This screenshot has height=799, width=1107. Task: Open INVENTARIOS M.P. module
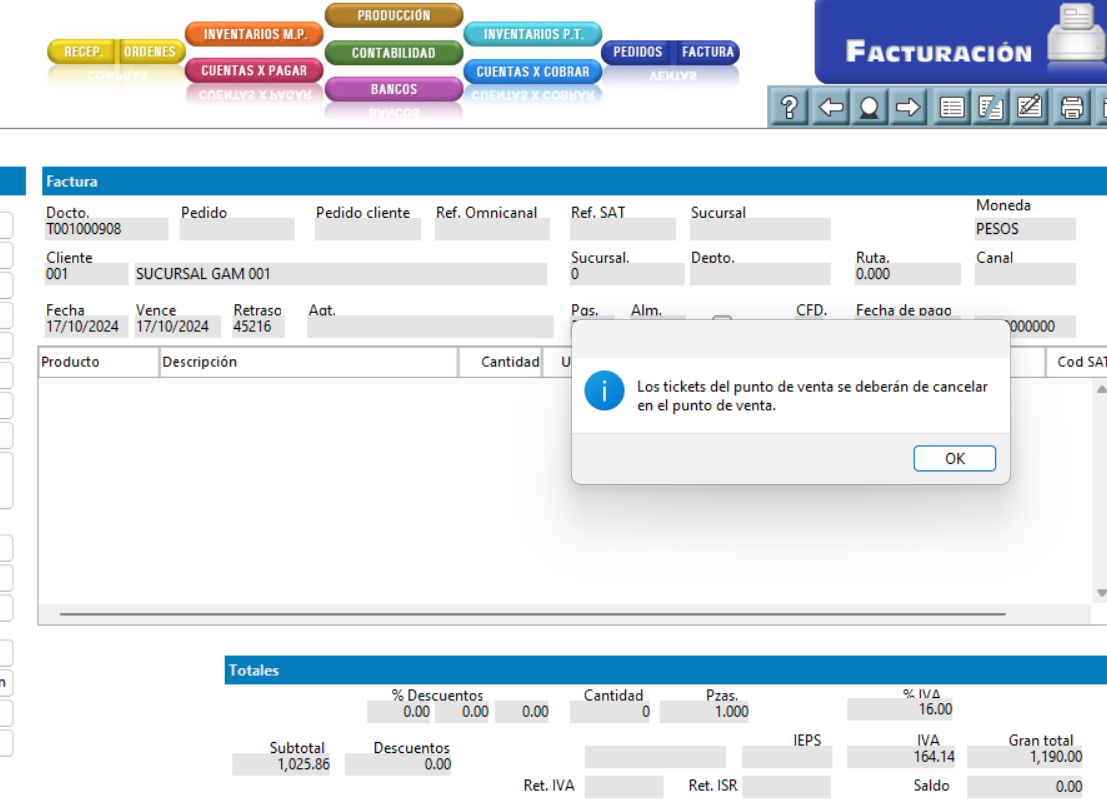254,34
